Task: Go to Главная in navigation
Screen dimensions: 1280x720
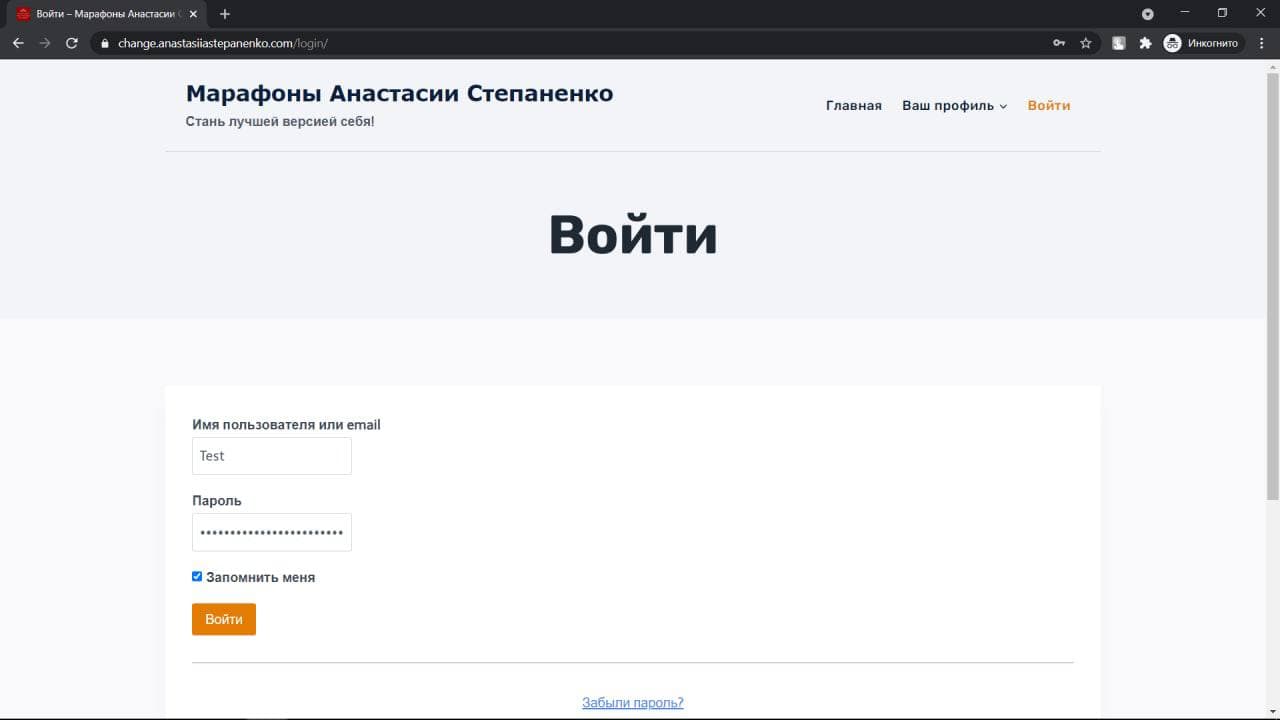Action: click(x=853, y=106)
